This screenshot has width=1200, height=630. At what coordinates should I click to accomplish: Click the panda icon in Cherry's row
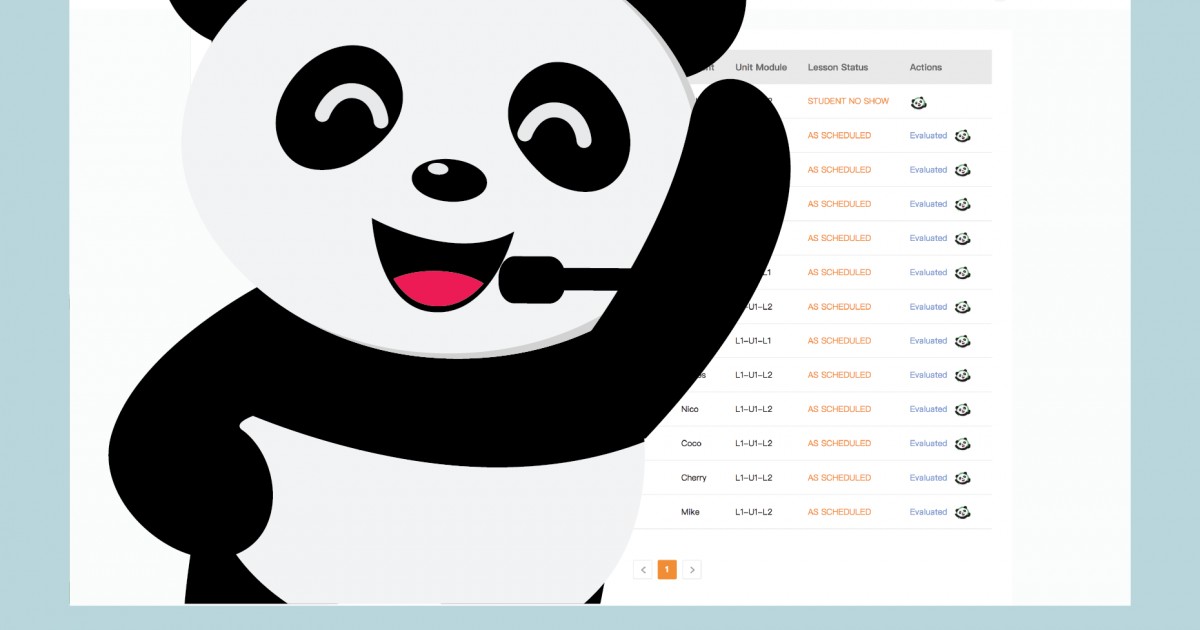point(962,478)
